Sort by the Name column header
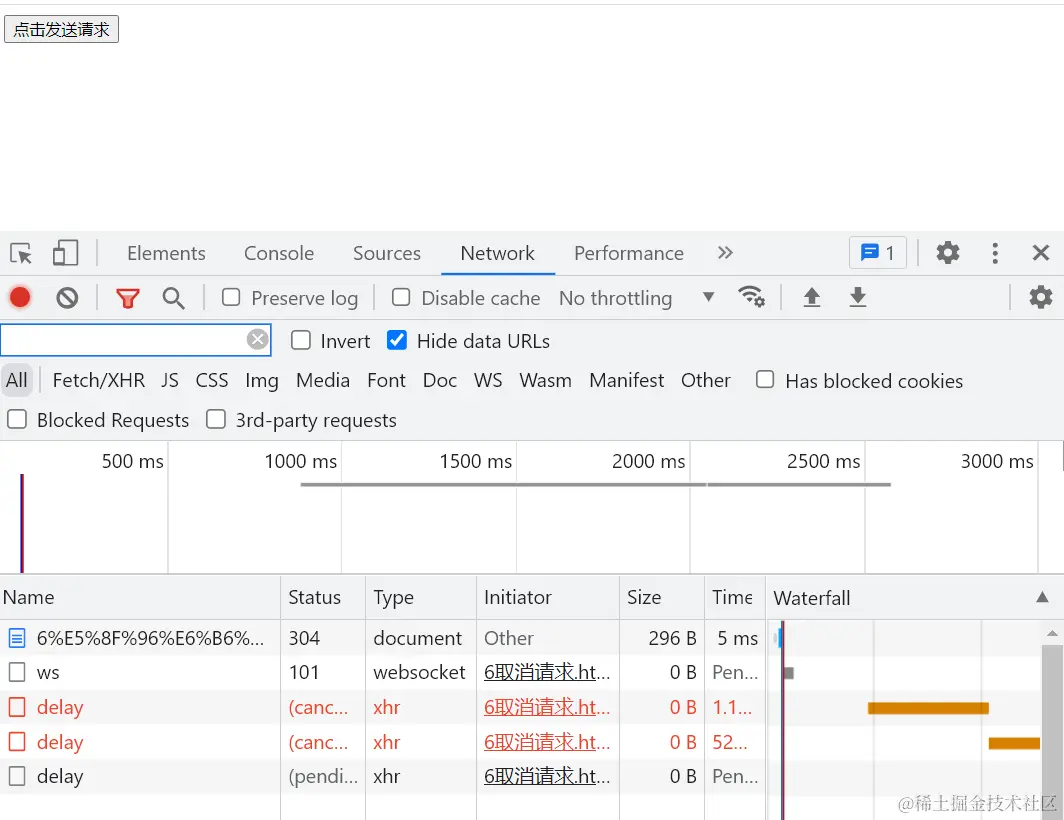The image size is (1064, 820). 140,597
